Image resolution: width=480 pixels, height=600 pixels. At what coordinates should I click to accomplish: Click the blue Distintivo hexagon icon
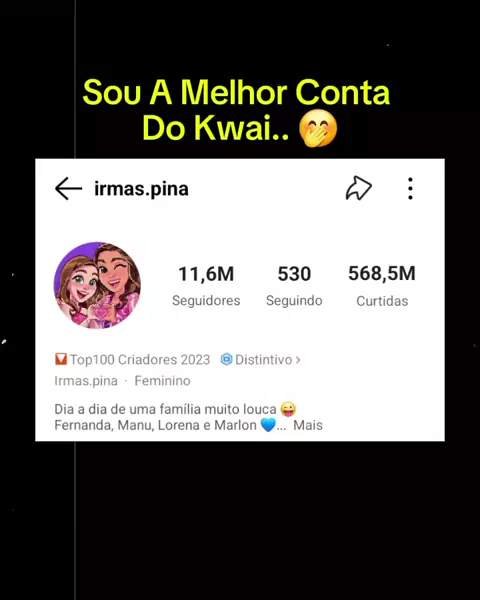[x=227, y=359]
